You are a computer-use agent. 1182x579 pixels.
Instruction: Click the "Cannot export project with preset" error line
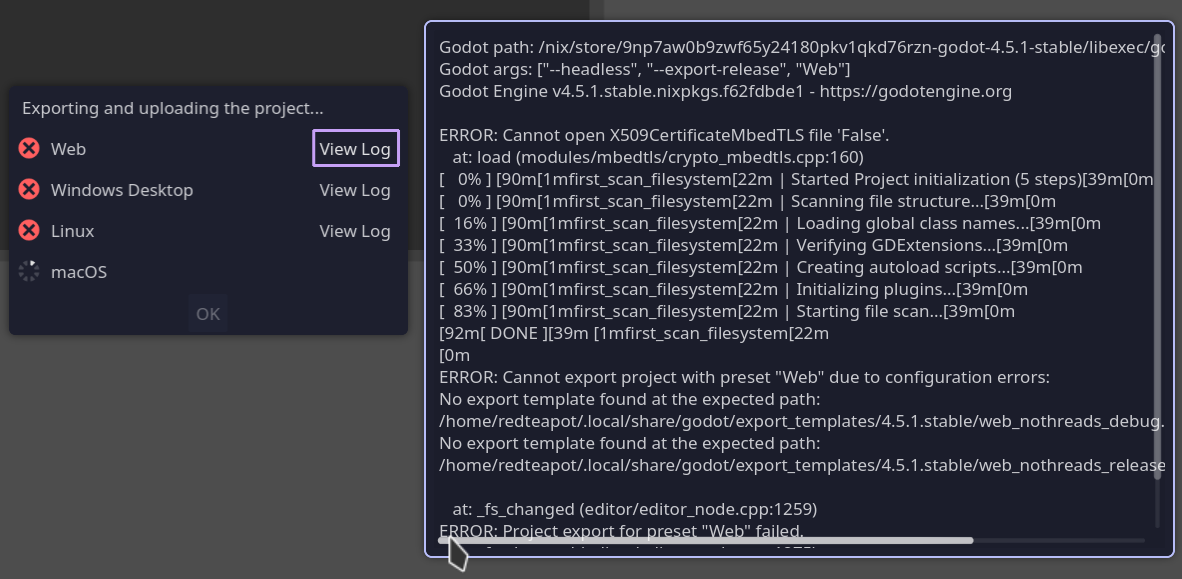pos(744,377)
